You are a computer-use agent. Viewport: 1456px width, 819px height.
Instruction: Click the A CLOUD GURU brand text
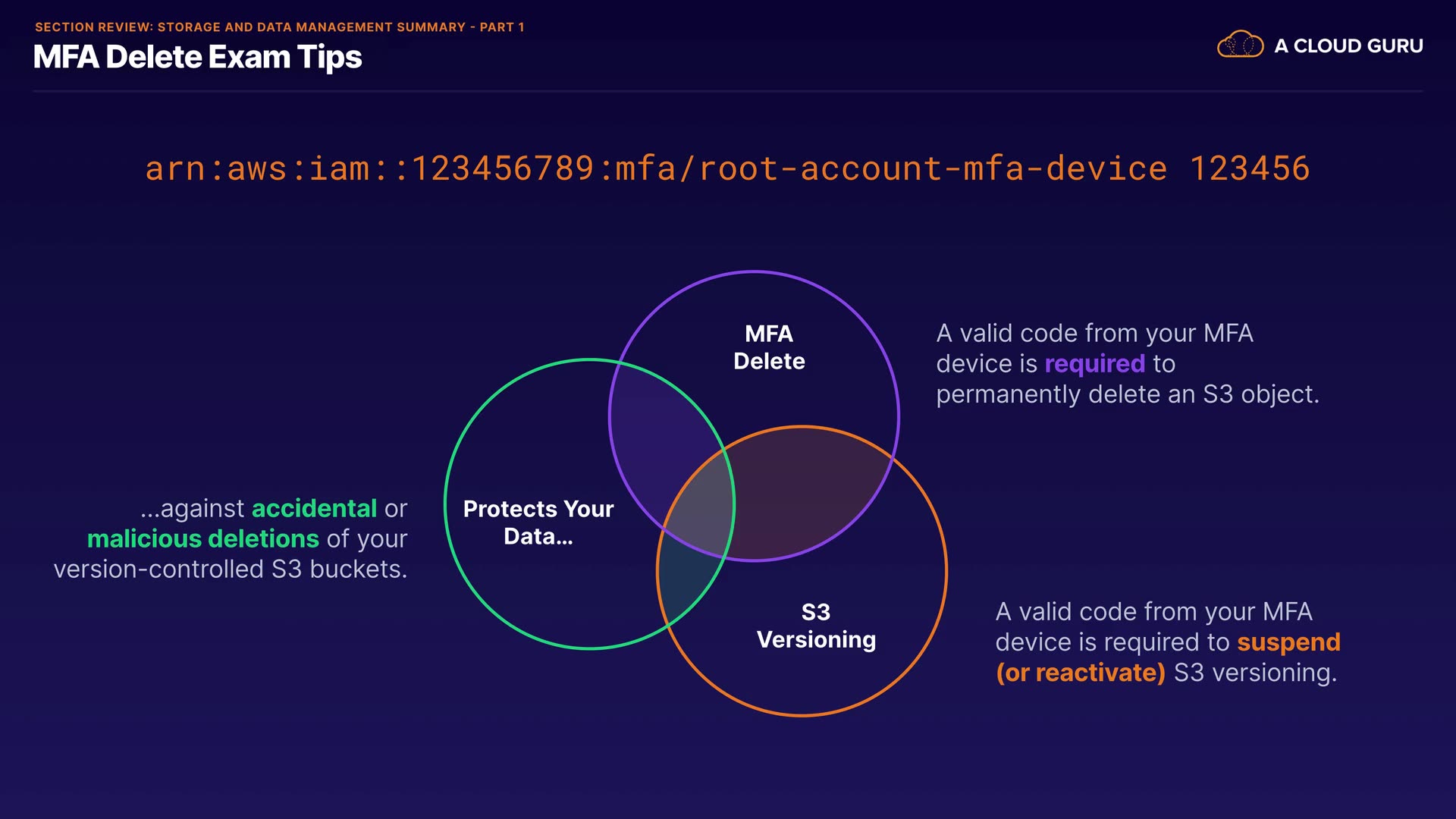click(1348, 46)
